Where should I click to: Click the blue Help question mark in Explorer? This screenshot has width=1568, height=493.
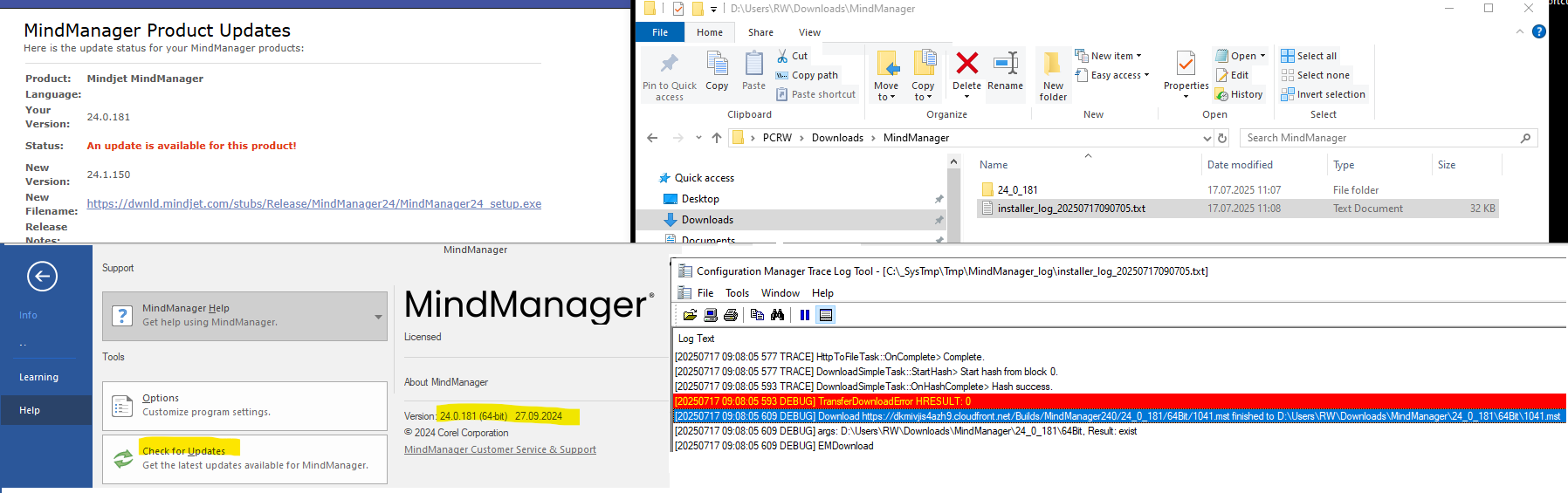click(x=1539, y=31)
